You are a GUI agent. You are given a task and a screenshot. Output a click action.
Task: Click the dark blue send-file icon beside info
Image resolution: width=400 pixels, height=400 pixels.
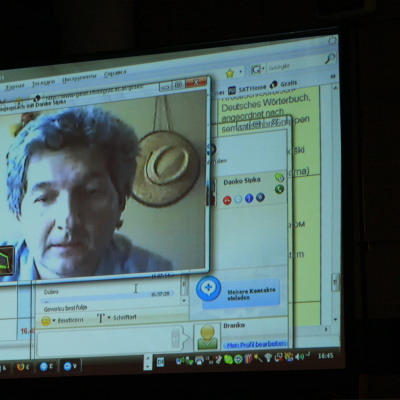coord(260,197)
